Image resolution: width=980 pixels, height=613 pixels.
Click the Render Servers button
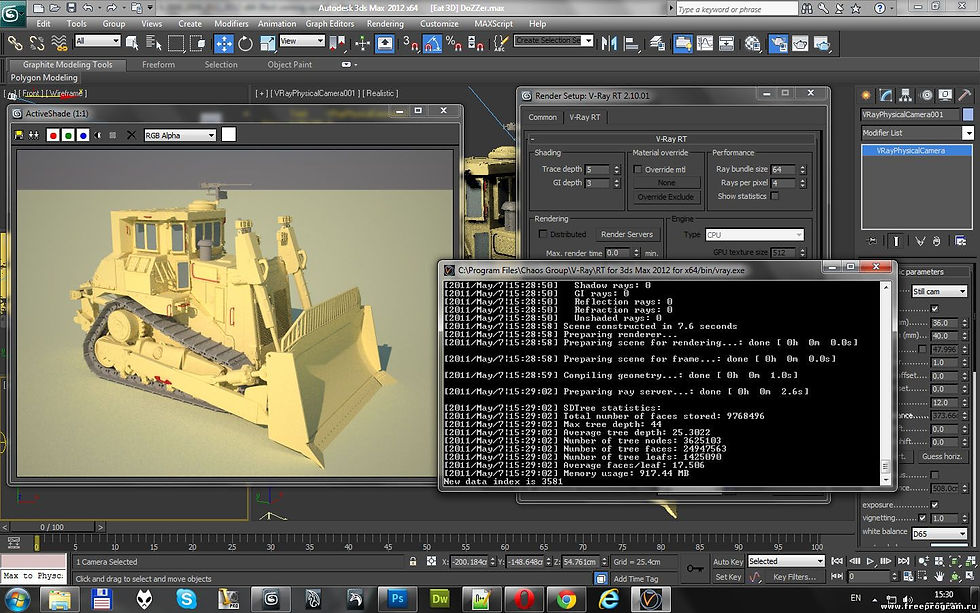627,234
